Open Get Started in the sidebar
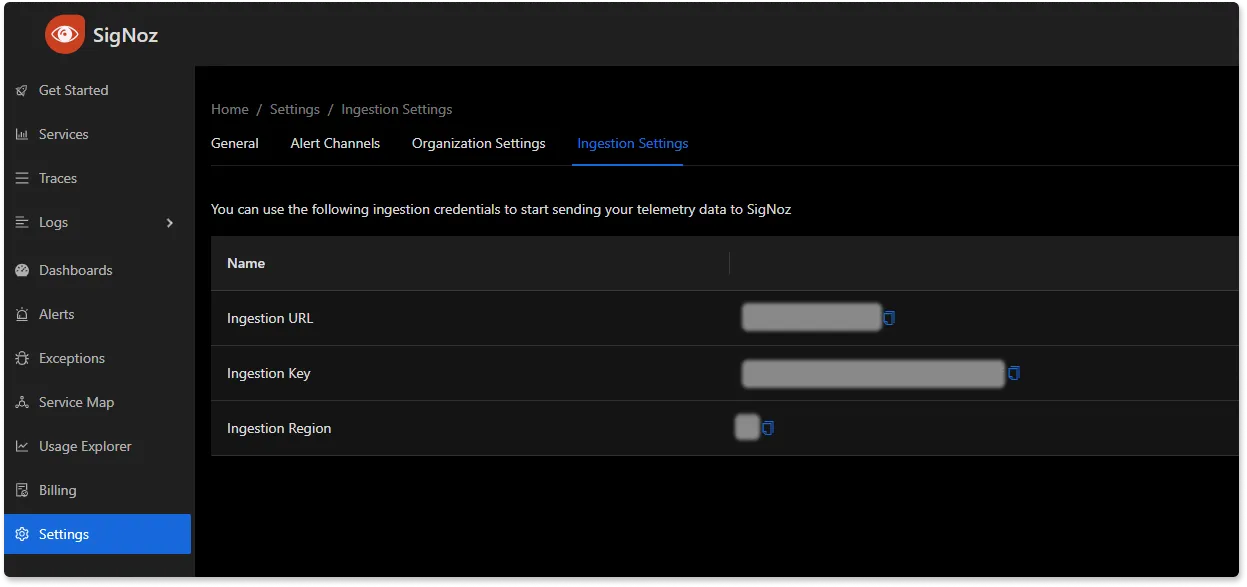This screenshot has width=1247, height=587. [98, 90]
